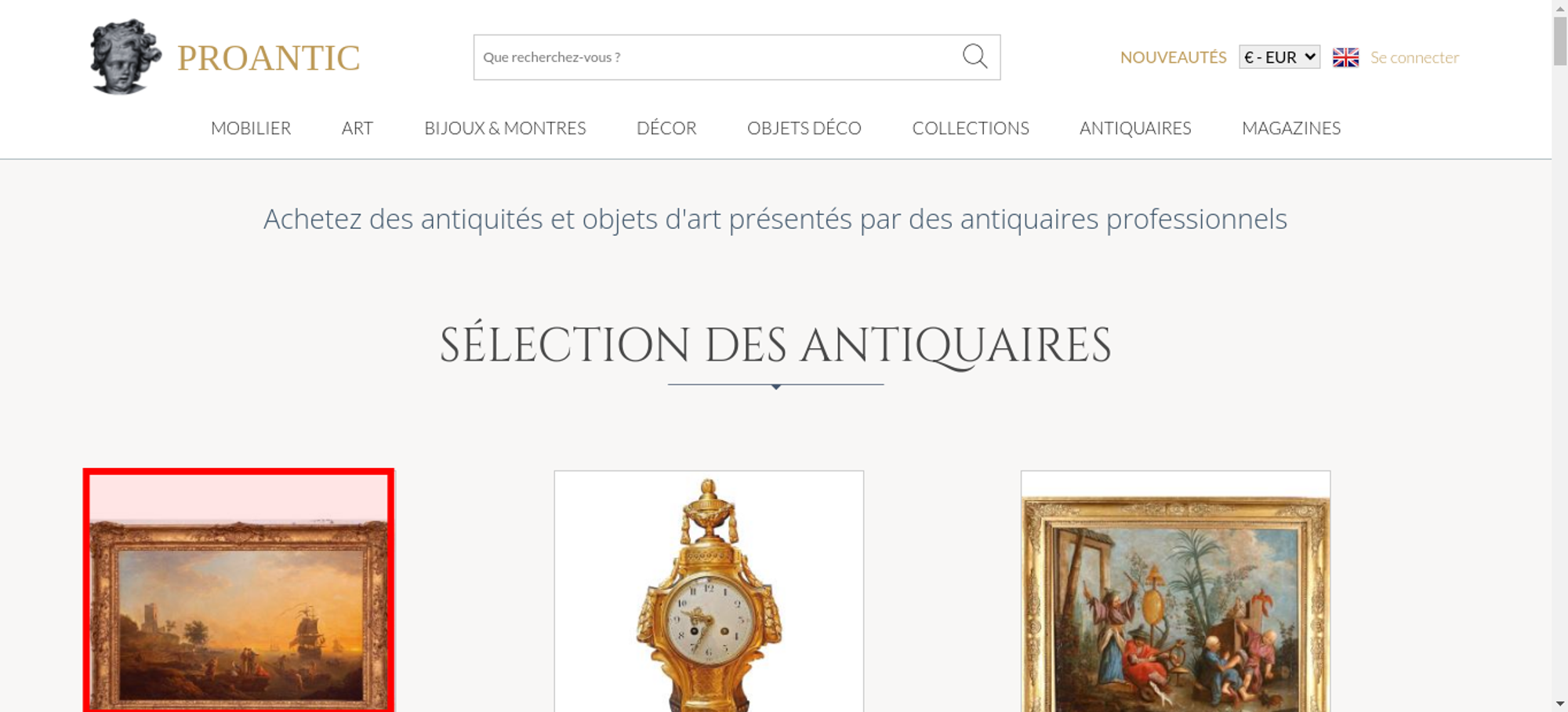Switch language via the UK flag icon
1568x712 pixels.
click(x=1345, y=57)
